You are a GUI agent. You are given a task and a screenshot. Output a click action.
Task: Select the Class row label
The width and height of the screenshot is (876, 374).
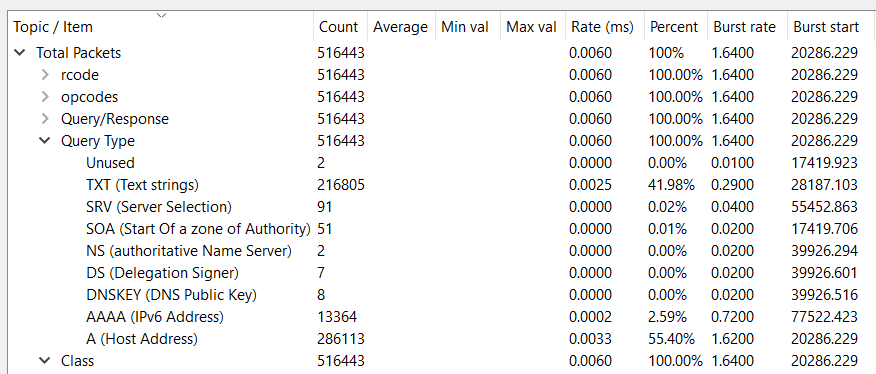pos(77,361)
